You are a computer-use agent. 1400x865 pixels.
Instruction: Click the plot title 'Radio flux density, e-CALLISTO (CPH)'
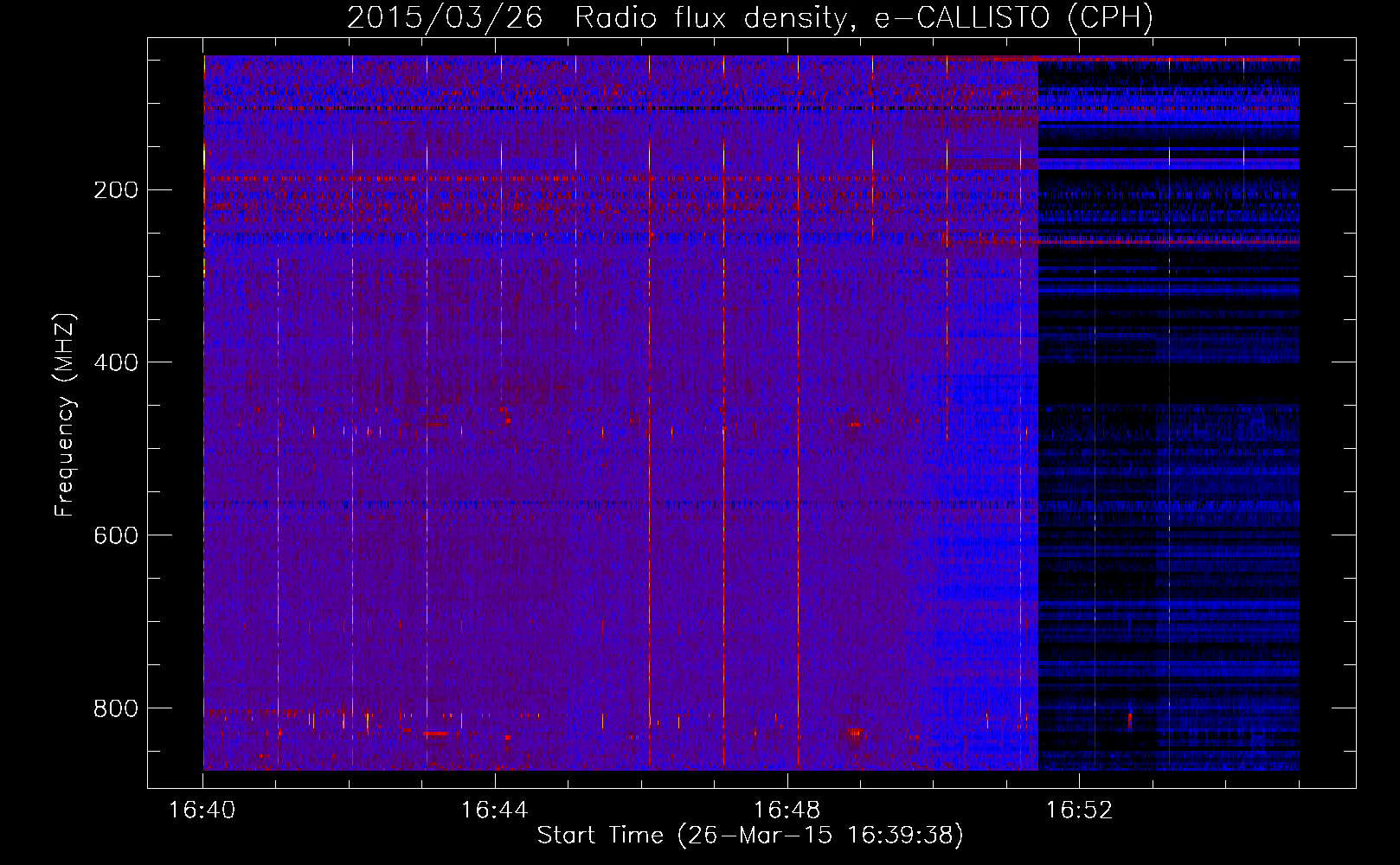point(864,17)
